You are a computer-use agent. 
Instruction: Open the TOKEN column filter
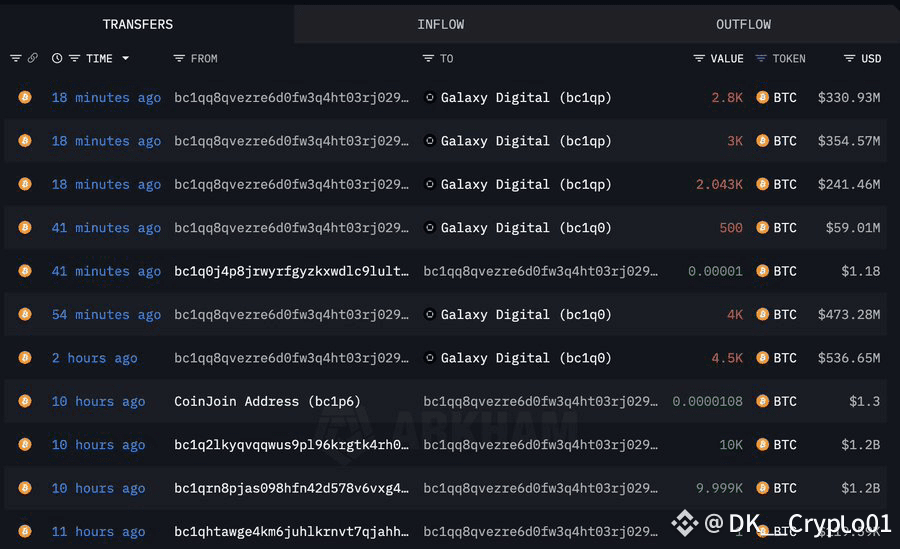pyautogui.click(x=761, y=58)
